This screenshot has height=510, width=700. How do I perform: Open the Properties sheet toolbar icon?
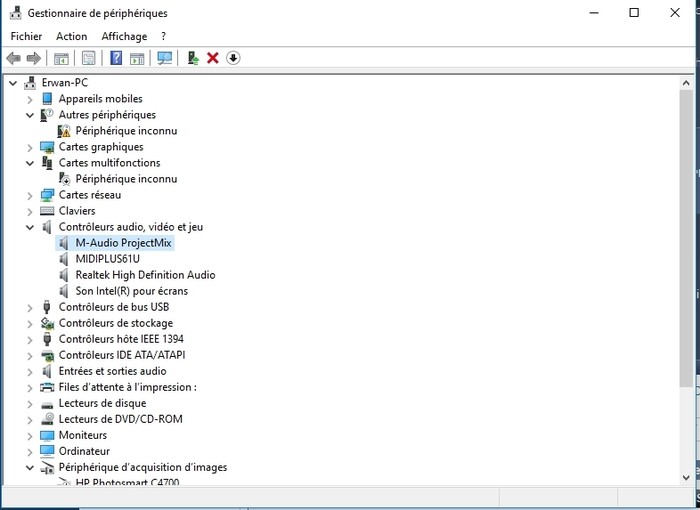pos(88,58)
